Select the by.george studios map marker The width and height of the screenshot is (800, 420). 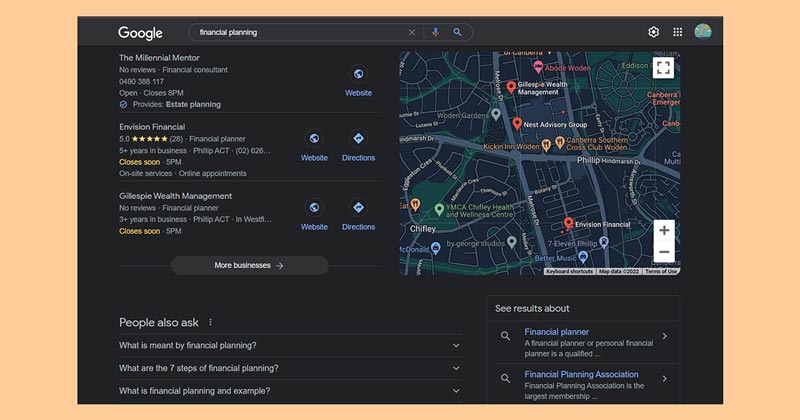pos(512,243)
